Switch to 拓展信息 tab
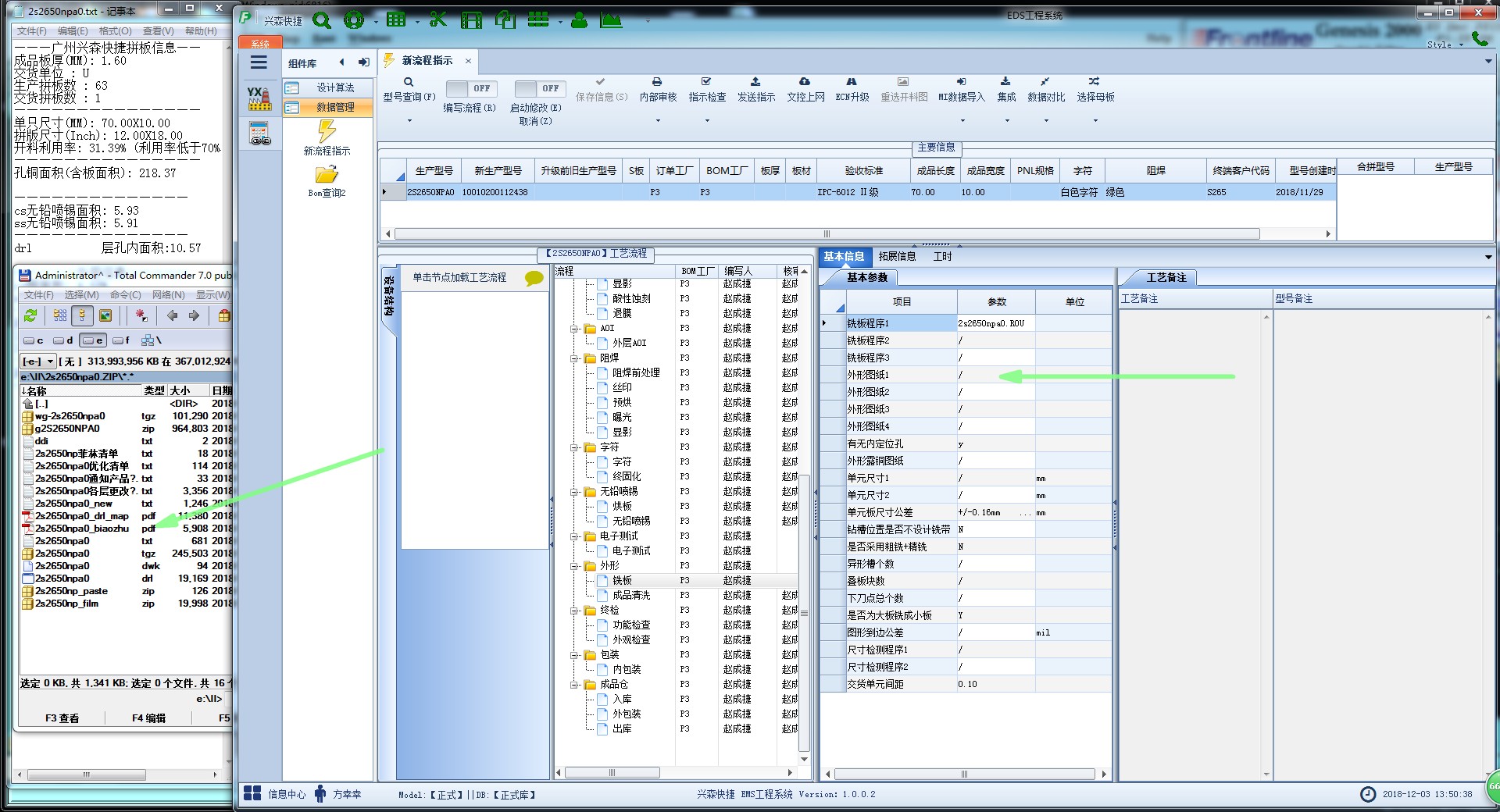 click(x=897, y=256)
